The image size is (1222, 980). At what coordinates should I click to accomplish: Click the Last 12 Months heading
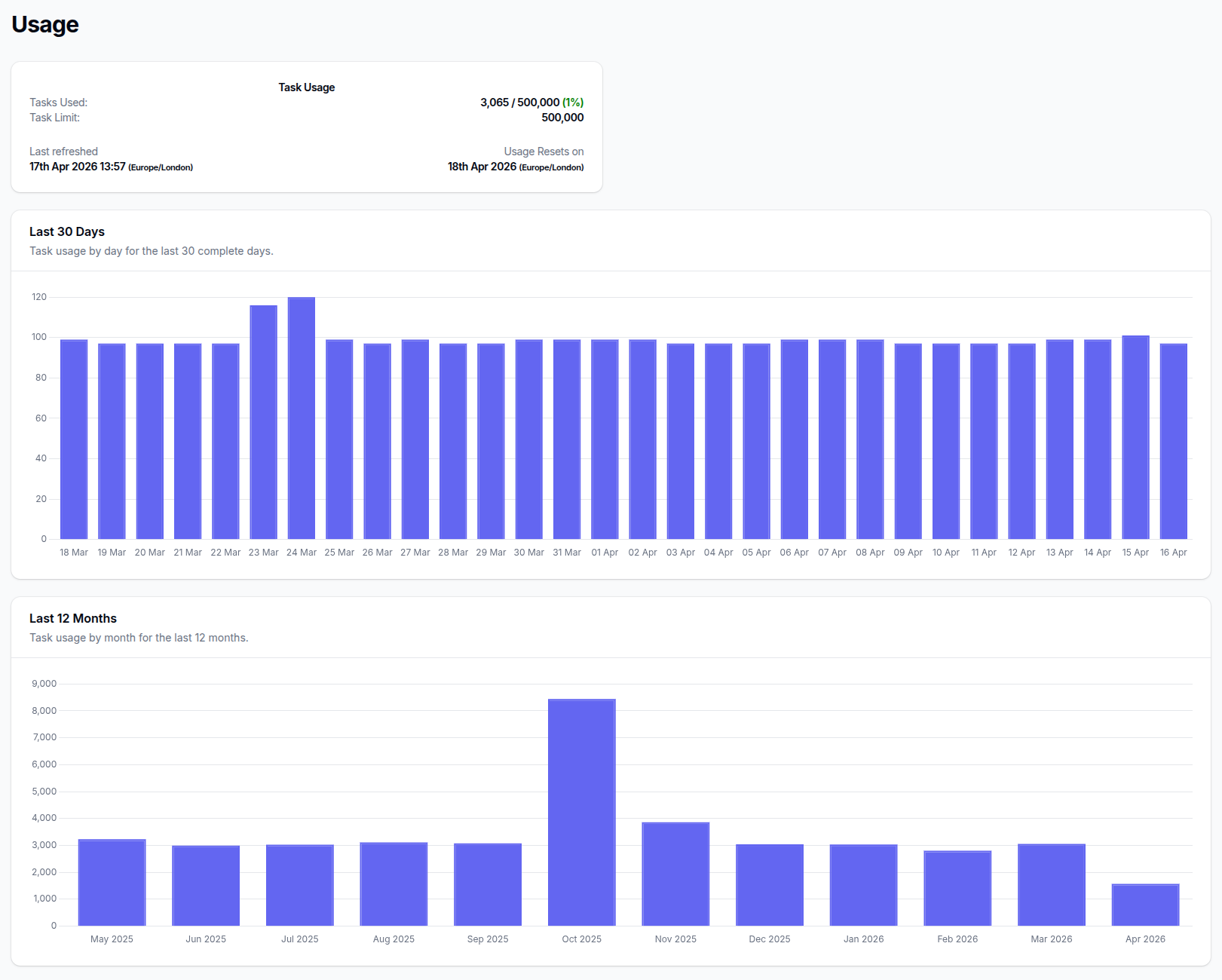73,618
